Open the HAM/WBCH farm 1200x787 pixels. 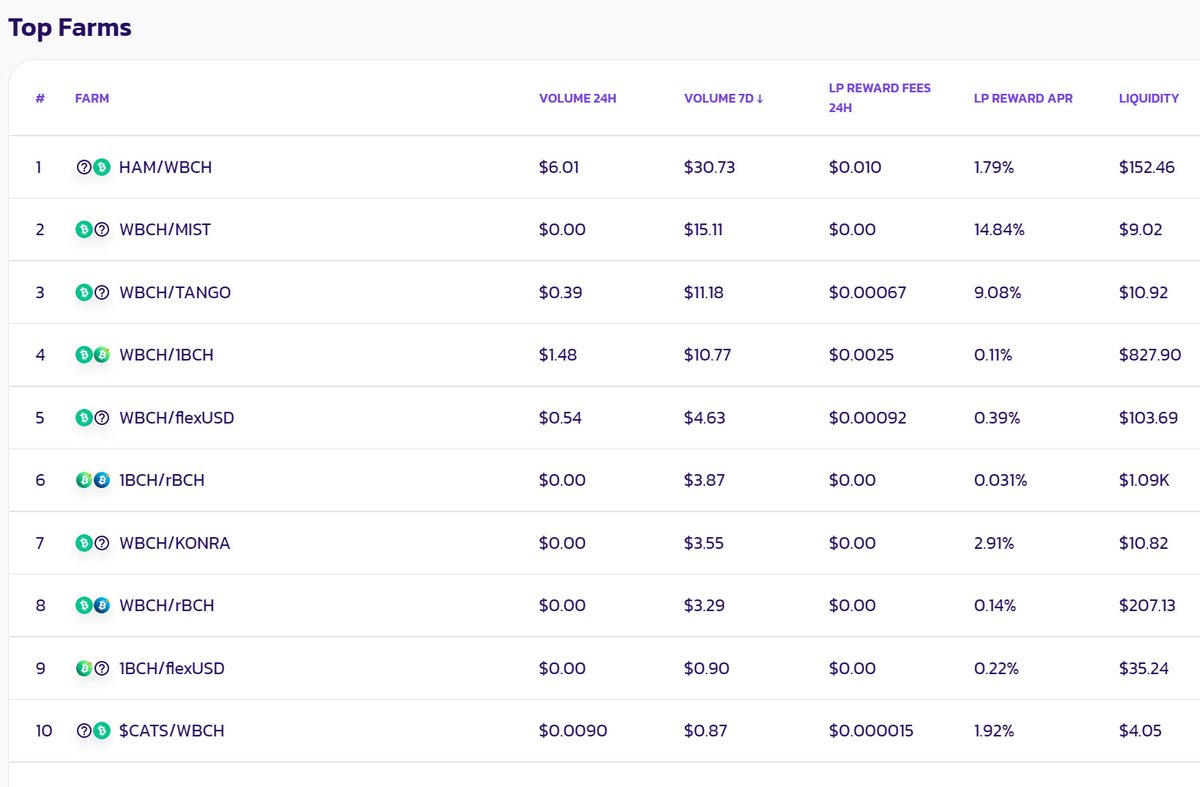[x=165, y=167]
